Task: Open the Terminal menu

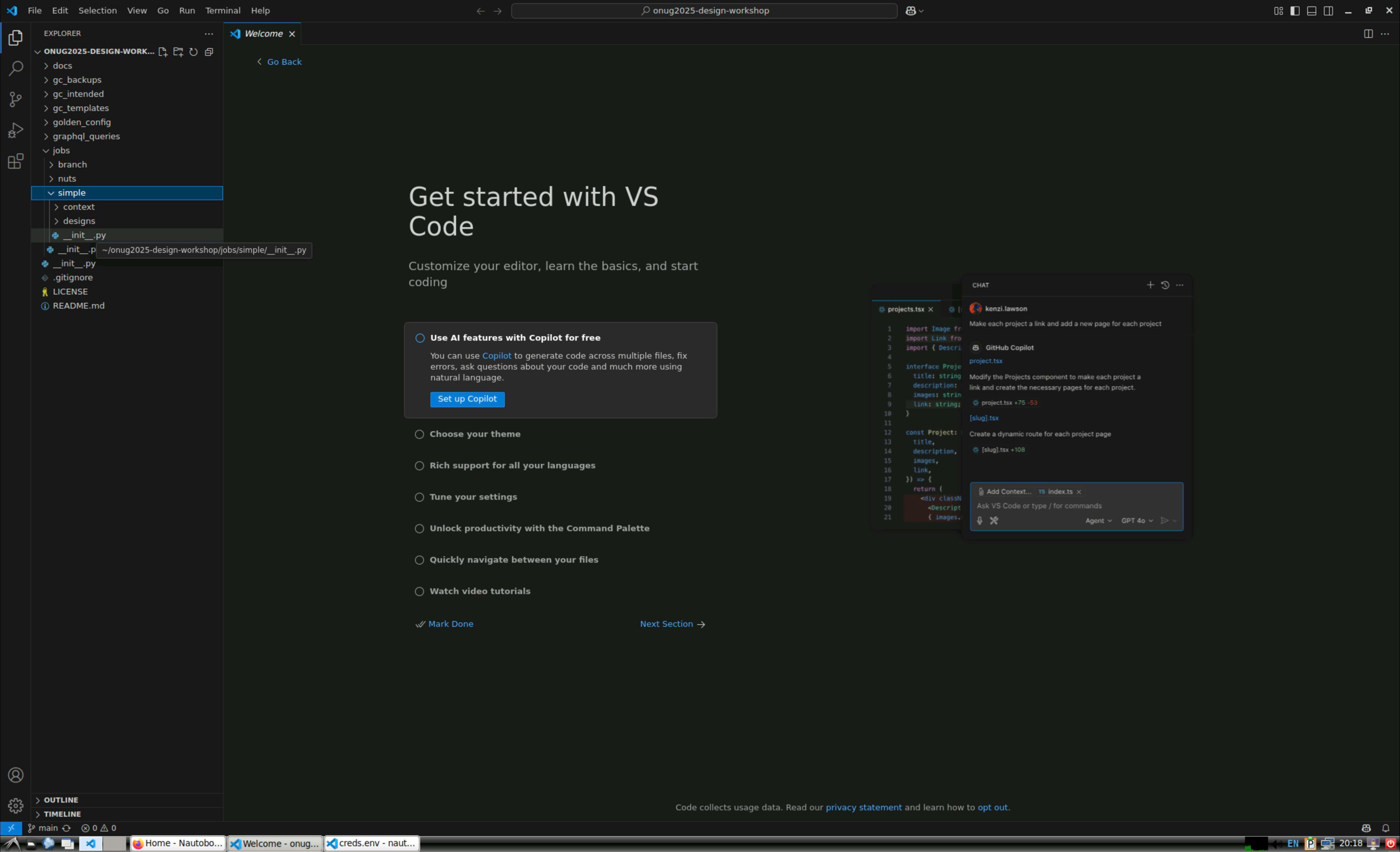Action: click(222, 11)
